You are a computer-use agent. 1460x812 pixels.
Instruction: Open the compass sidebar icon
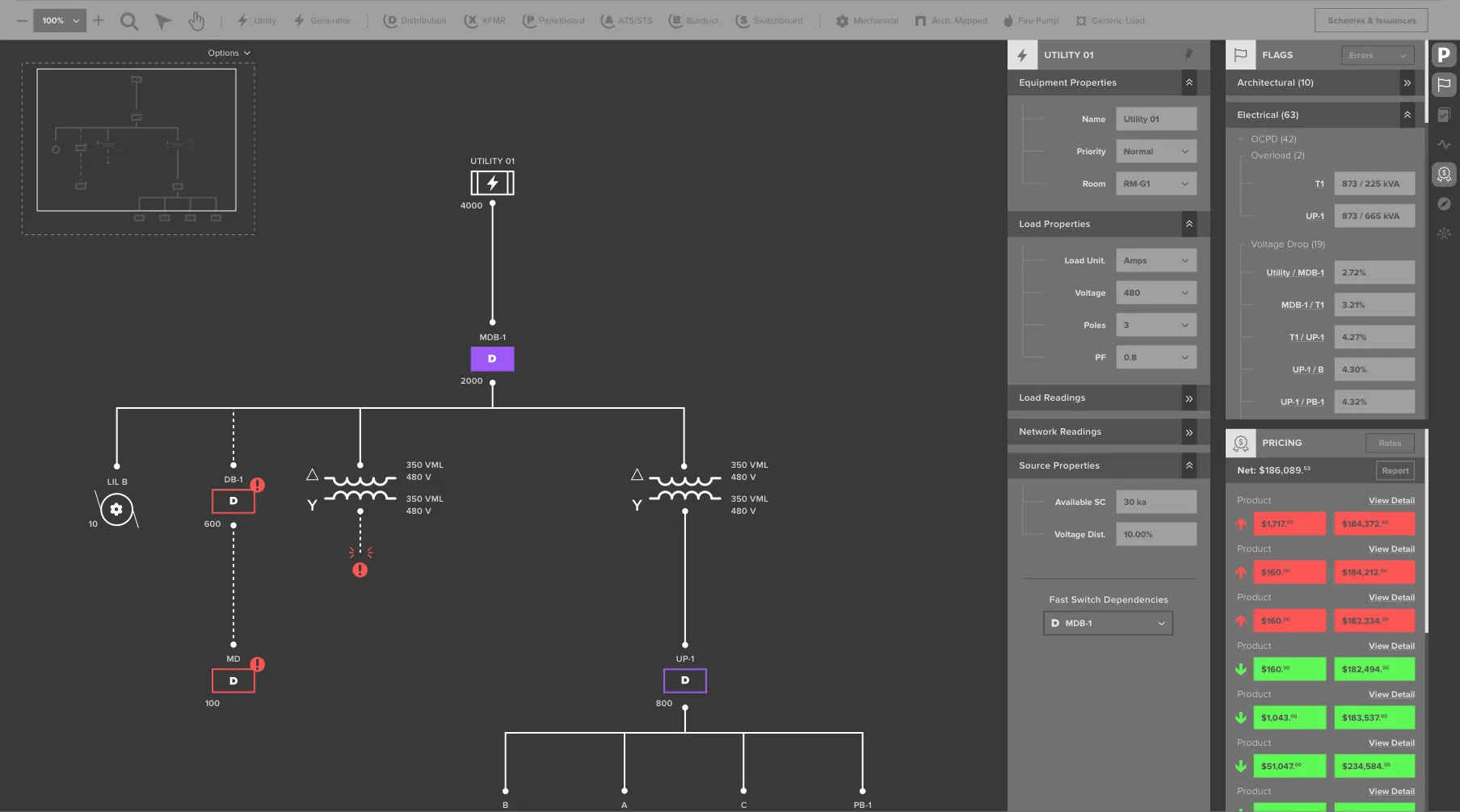pyautogui.click(x=1444, y=204)
